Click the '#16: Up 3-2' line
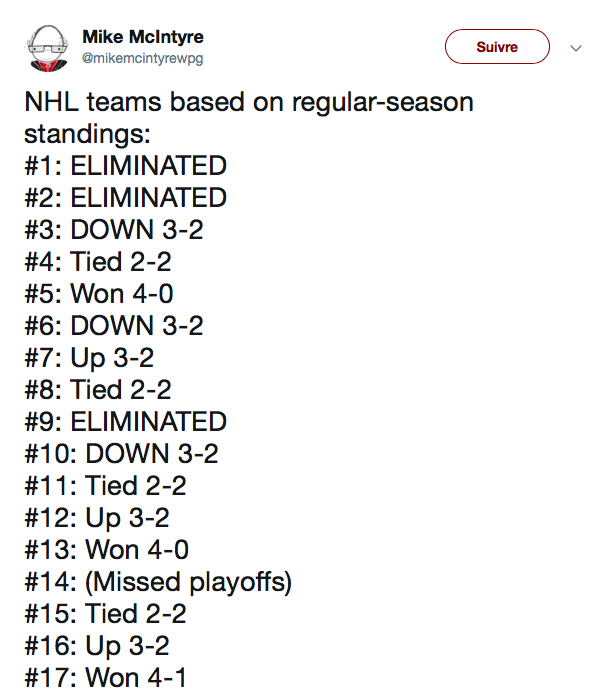The width and height of the screenshot is (593, 692). 97,646
